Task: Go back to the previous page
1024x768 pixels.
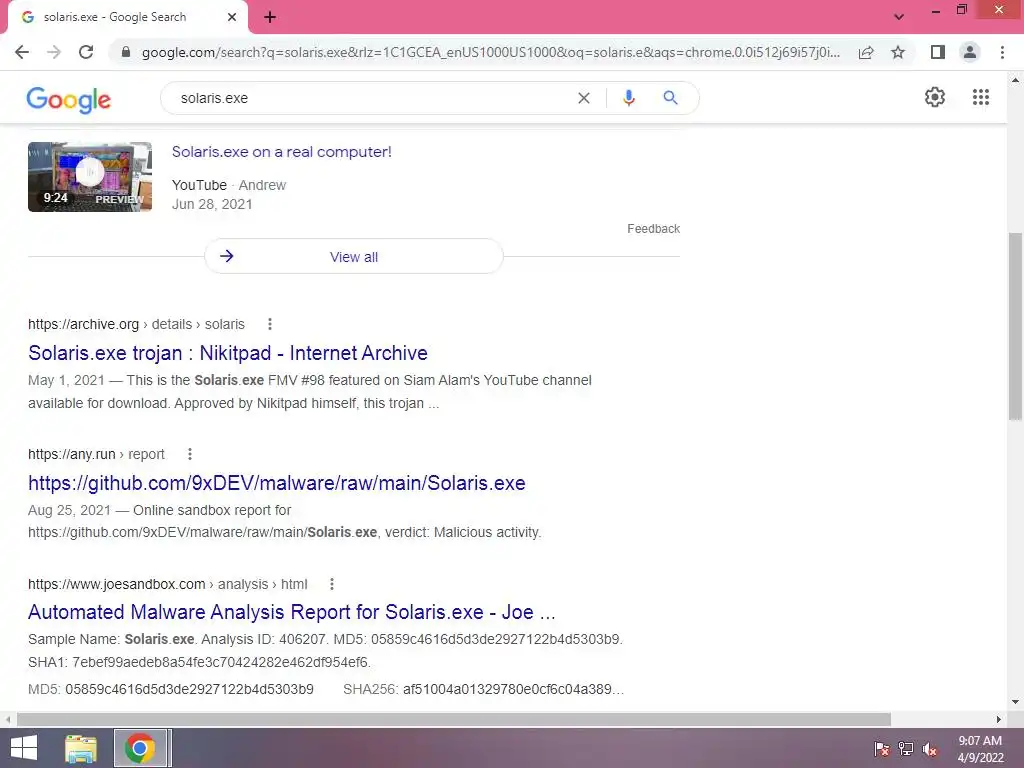Action: coord(22,52)
